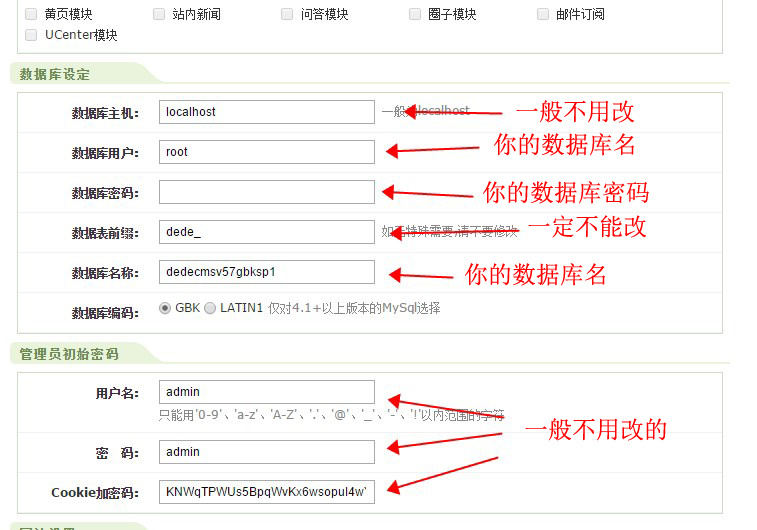Click the 用户名 label

click(117, 394)
